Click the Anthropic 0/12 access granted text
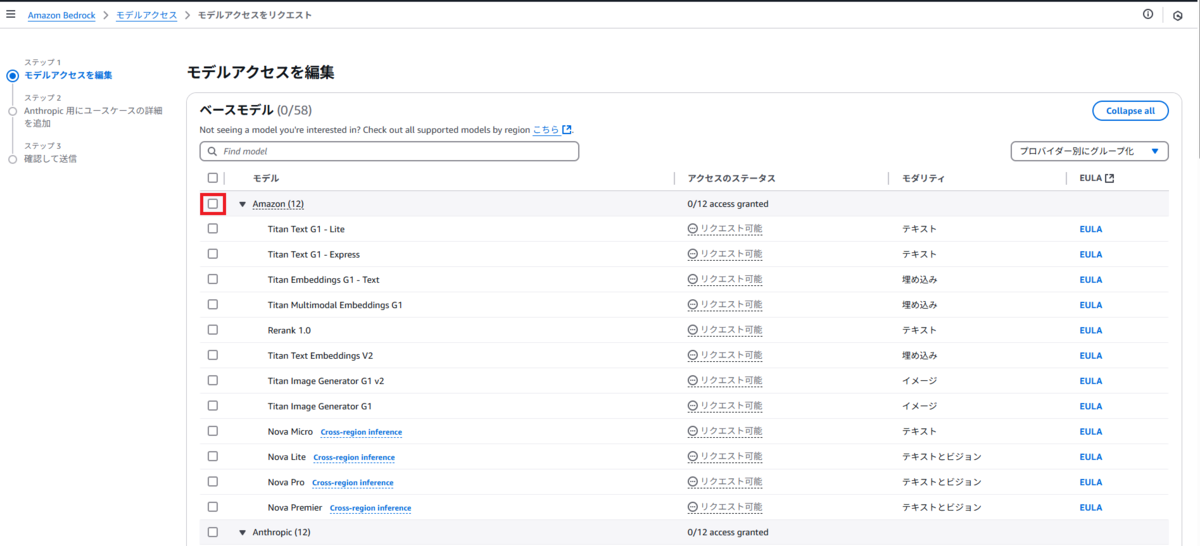The height and width of the screenshot is (546, 1200). [x=727, y=532]
